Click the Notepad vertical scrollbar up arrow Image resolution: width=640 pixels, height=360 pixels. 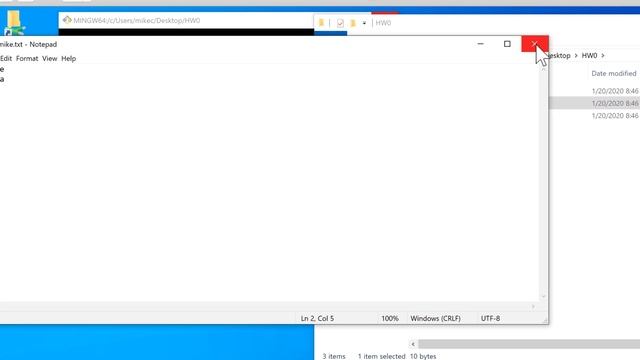[543, 69]
